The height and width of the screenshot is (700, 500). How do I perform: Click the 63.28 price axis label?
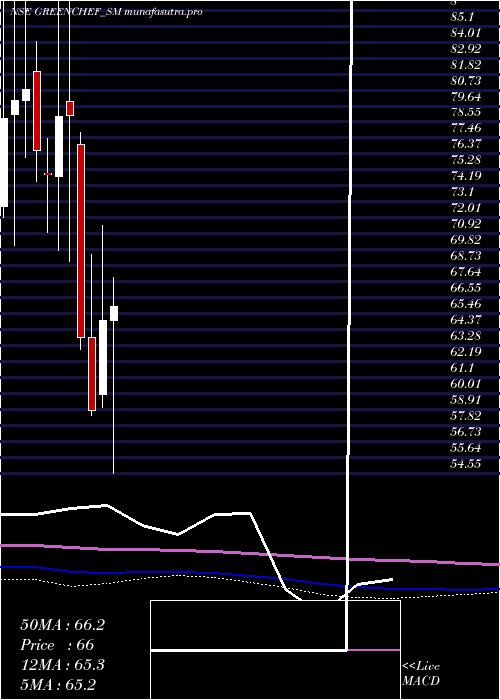466,336
